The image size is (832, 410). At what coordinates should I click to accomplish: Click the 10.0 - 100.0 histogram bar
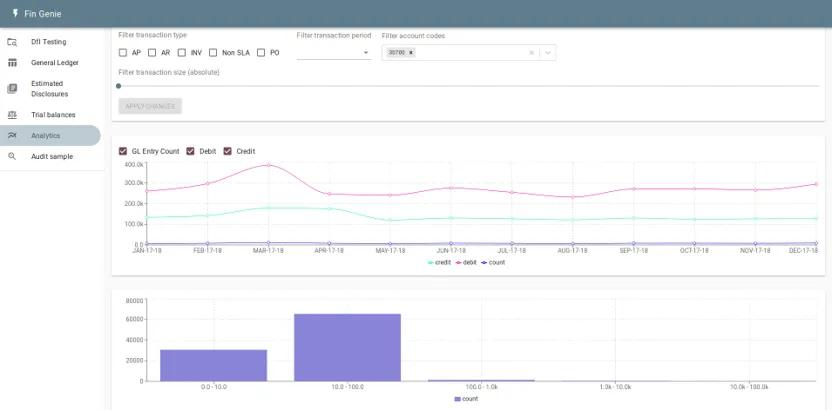pos(348,347)
